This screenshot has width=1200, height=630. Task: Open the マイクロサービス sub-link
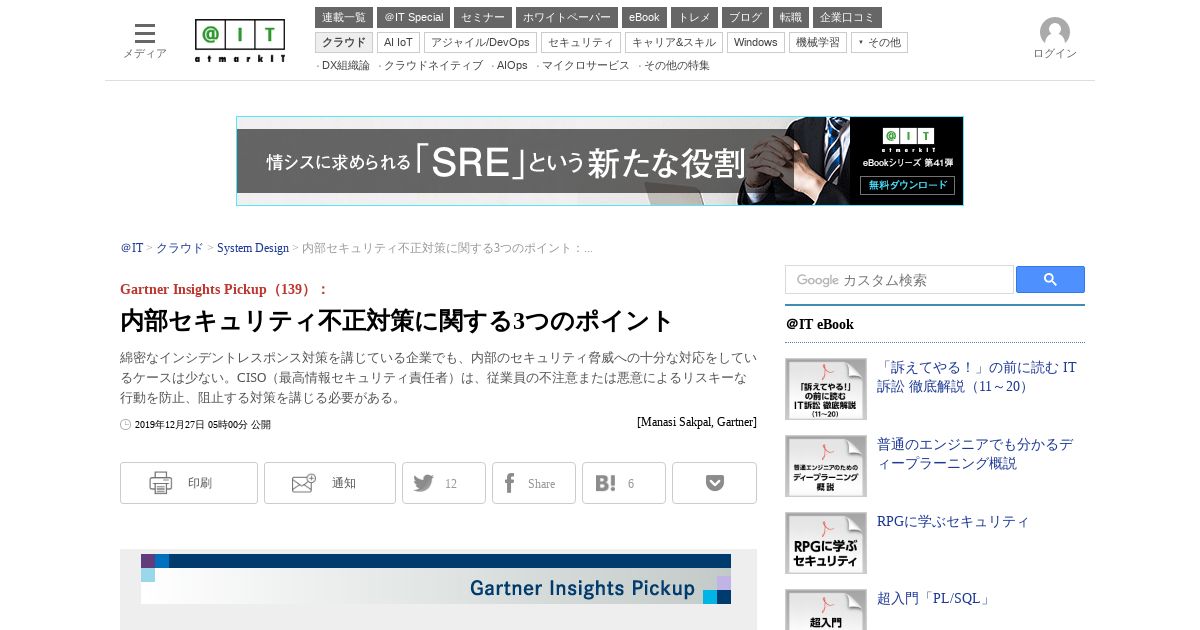pyautogui.click(x=586, y=66)
